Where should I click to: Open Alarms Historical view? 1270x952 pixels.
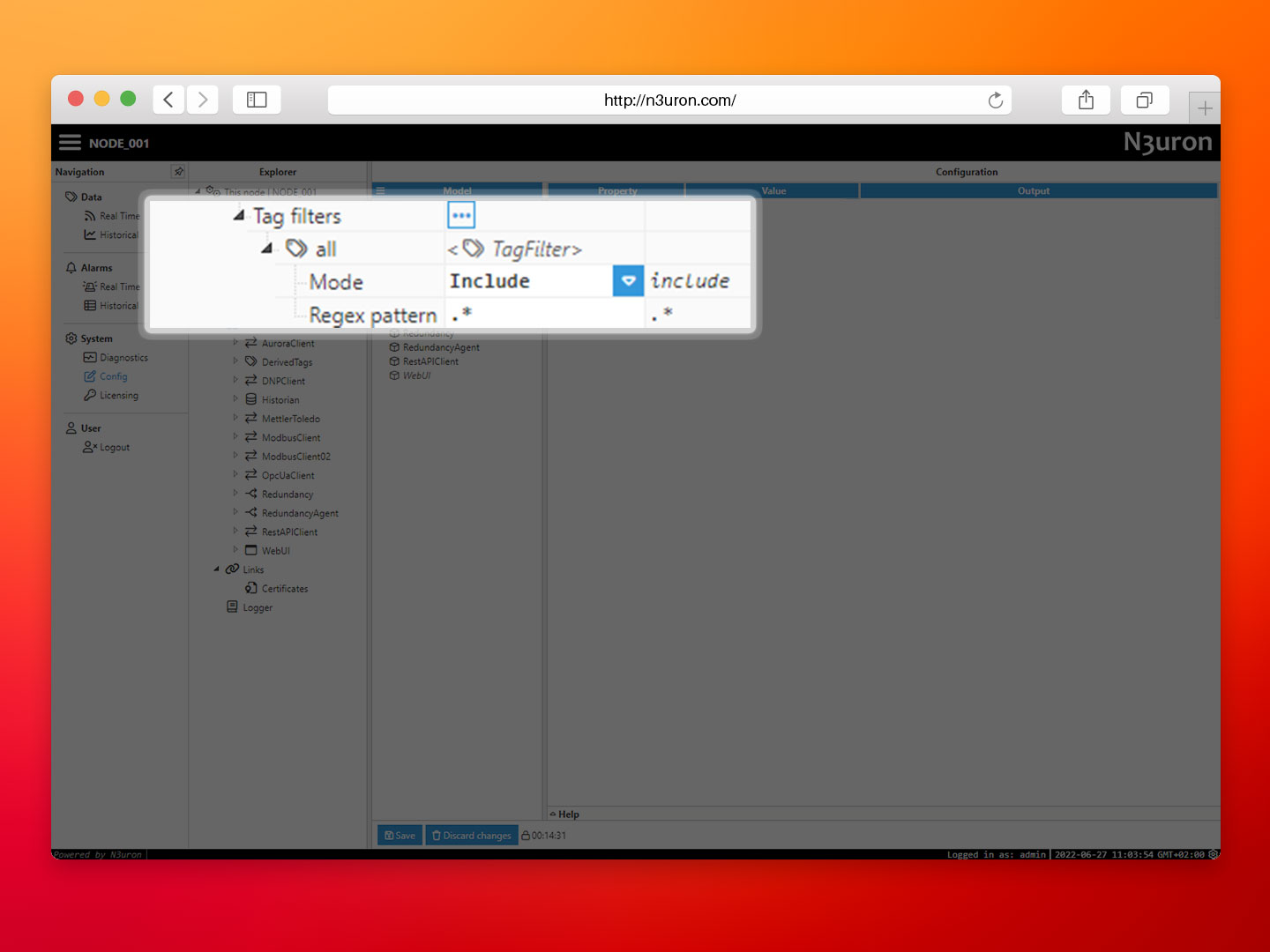click(118, 306)
